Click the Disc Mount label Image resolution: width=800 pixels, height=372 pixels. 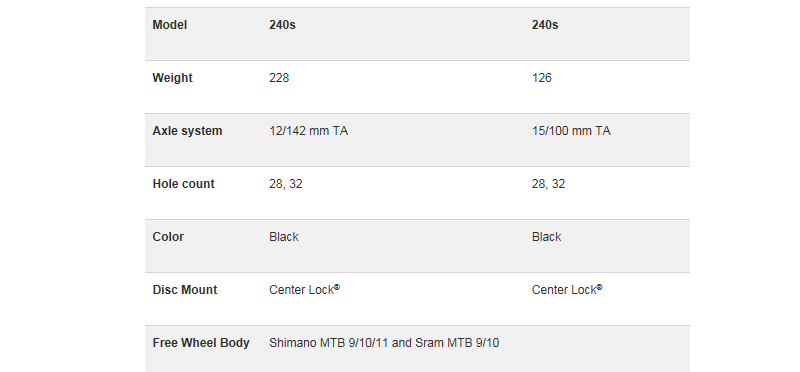point(185,290)
